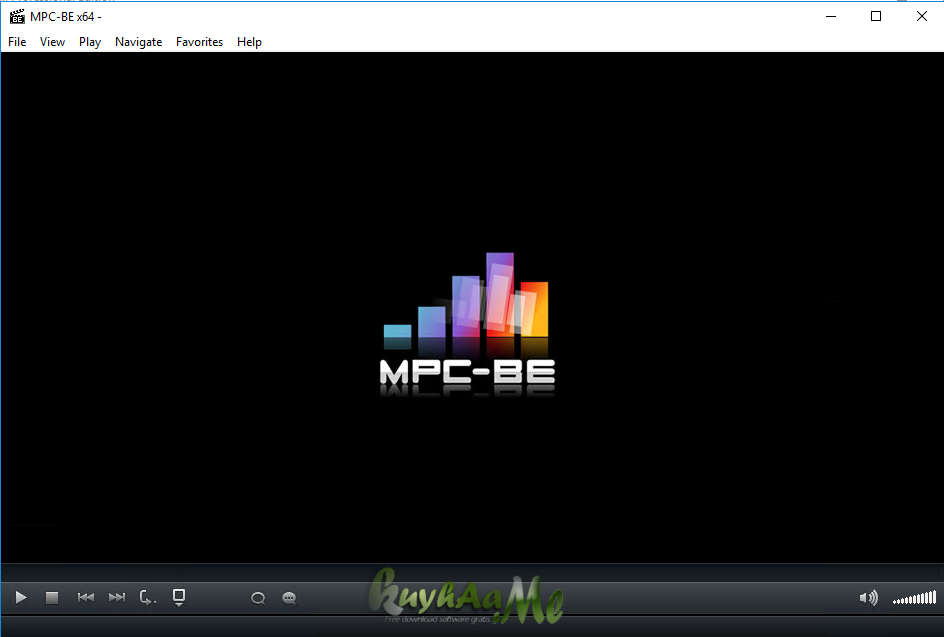Close the MPC-BE window
Screen dimensions: 944x637
pyautogui.click(x=922, y=16)
